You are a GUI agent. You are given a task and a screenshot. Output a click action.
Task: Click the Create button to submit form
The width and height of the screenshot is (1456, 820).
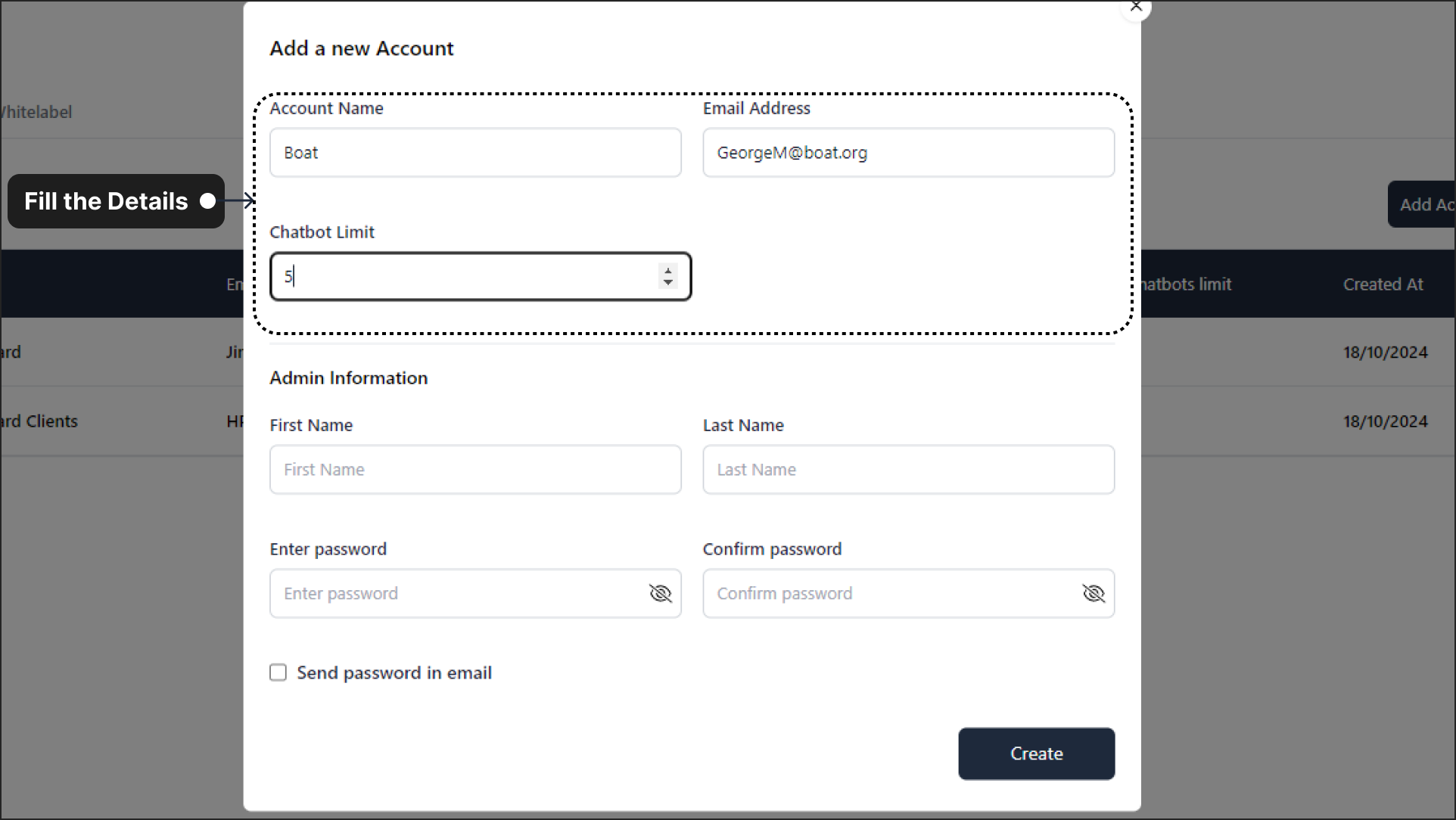(1035, 753)
